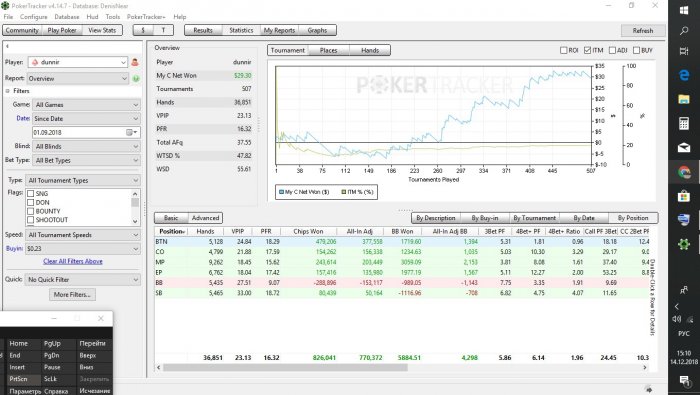Viewport: 700px width, 395px height.
Task: Open Microsoft Store from the taskbar
Action: click(683, 196)
